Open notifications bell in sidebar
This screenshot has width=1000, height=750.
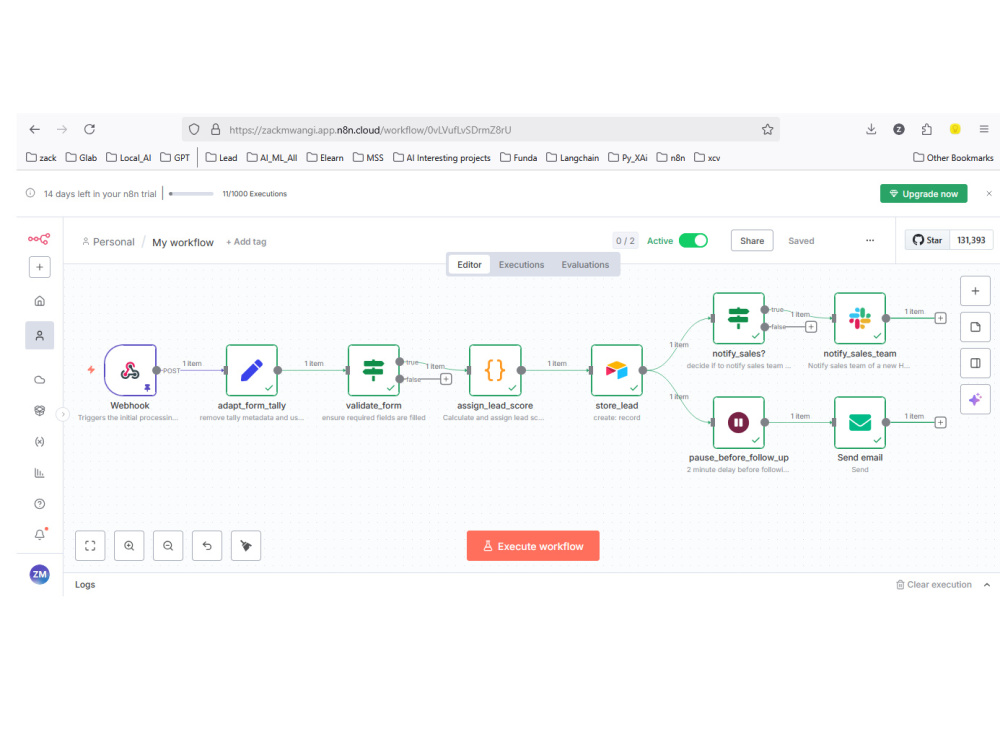[40, 534]
